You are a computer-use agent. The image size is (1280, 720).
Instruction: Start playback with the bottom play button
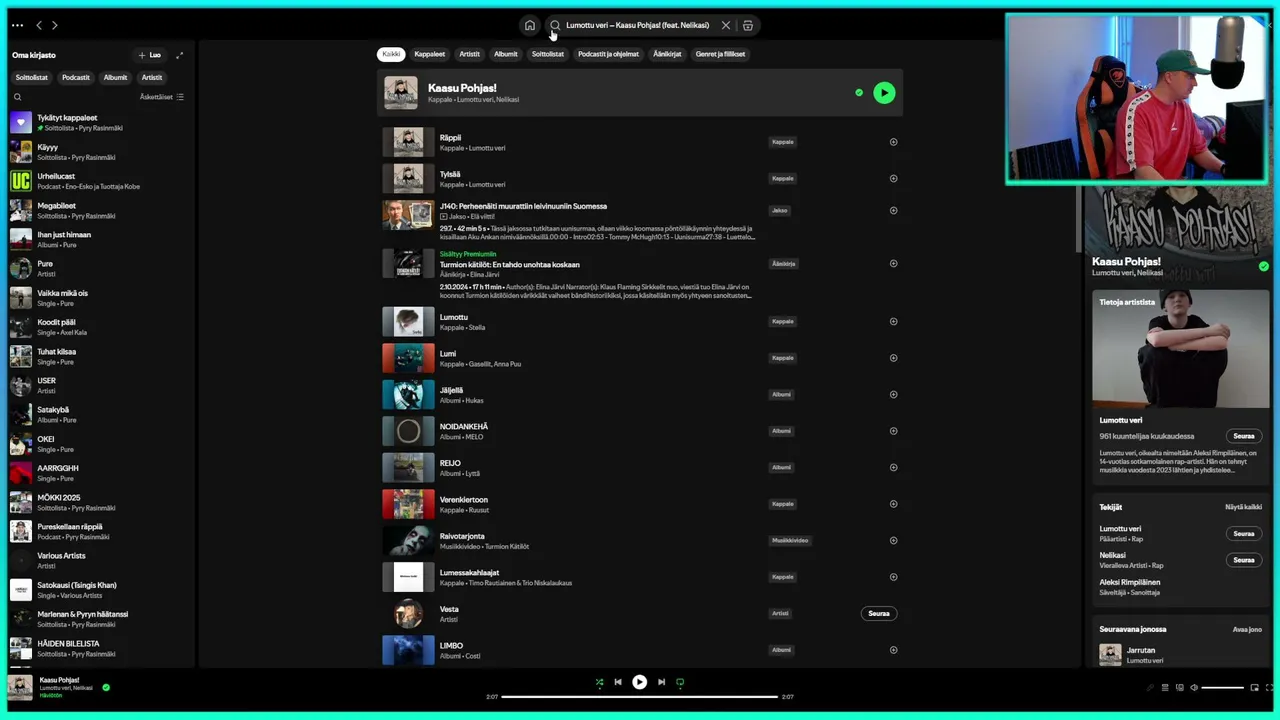point(640,682)
